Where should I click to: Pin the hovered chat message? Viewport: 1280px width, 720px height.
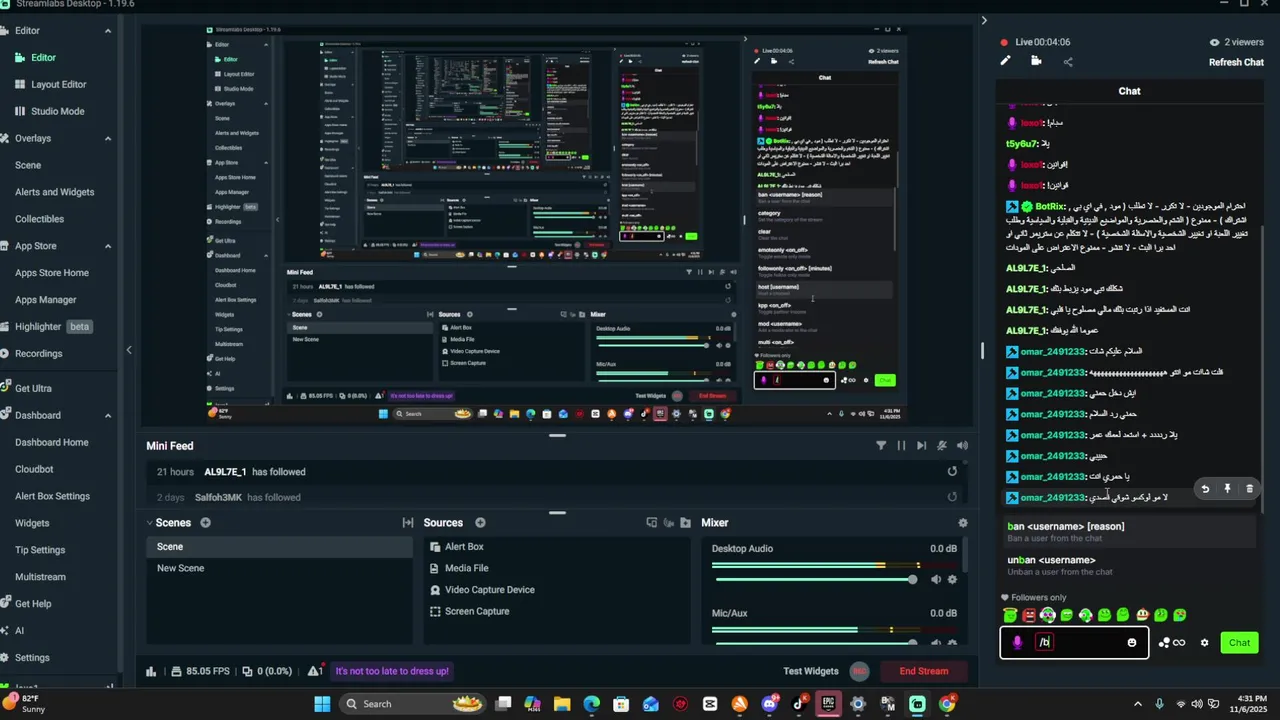point(1227,489)
